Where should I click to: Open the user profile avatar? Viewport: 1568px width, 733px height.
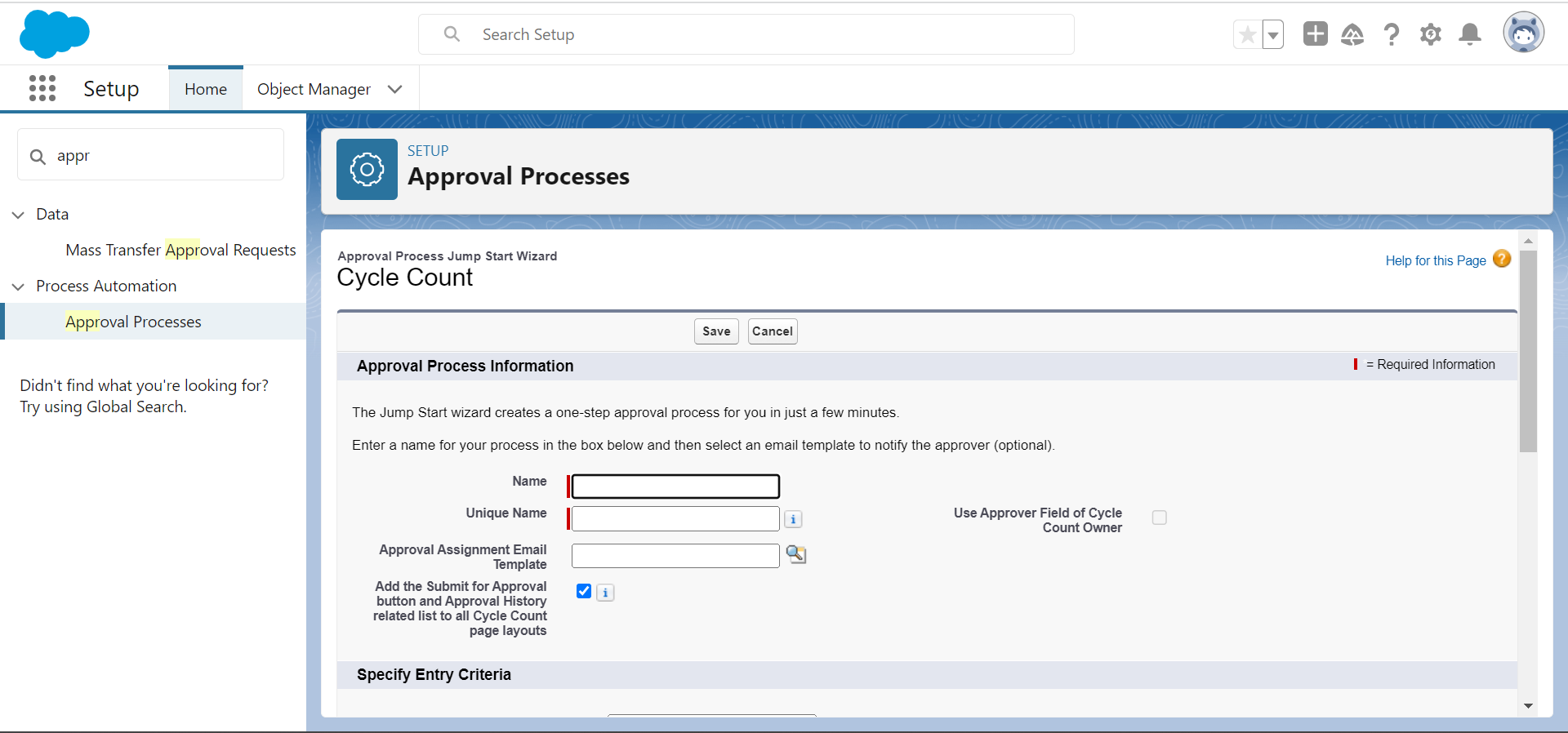(1524, 33)
